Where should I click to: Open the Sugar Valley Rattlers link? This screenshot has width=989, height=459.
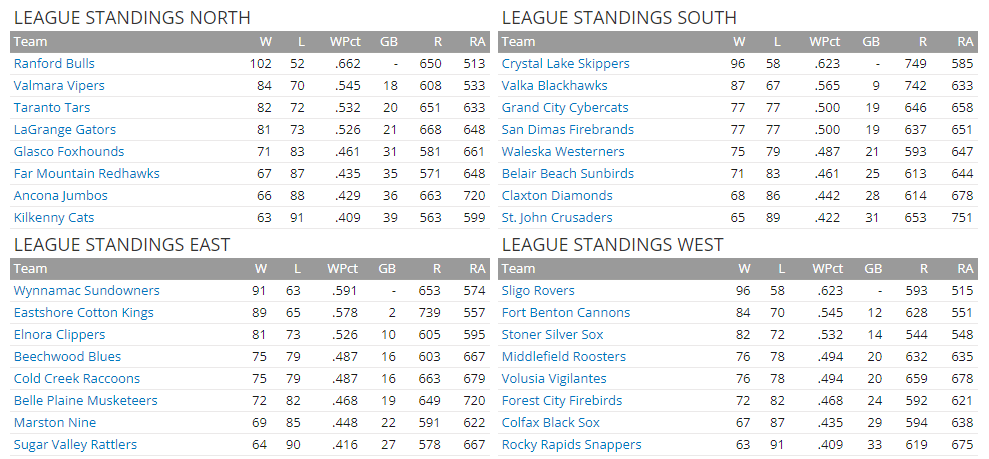click(75, 445)
